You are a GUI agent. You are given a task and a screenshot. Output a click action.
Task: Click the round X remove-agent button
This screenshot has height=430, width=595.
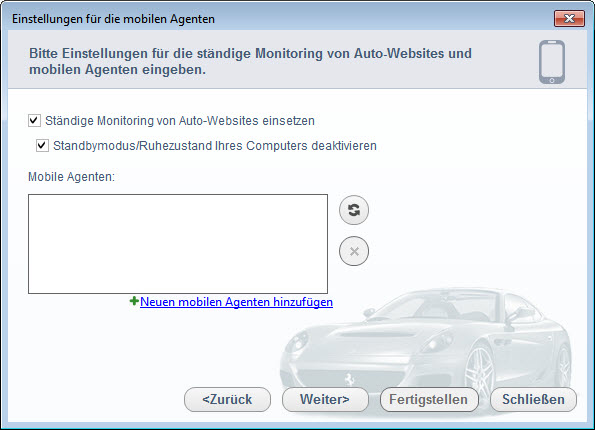click(x=354, y=251)
